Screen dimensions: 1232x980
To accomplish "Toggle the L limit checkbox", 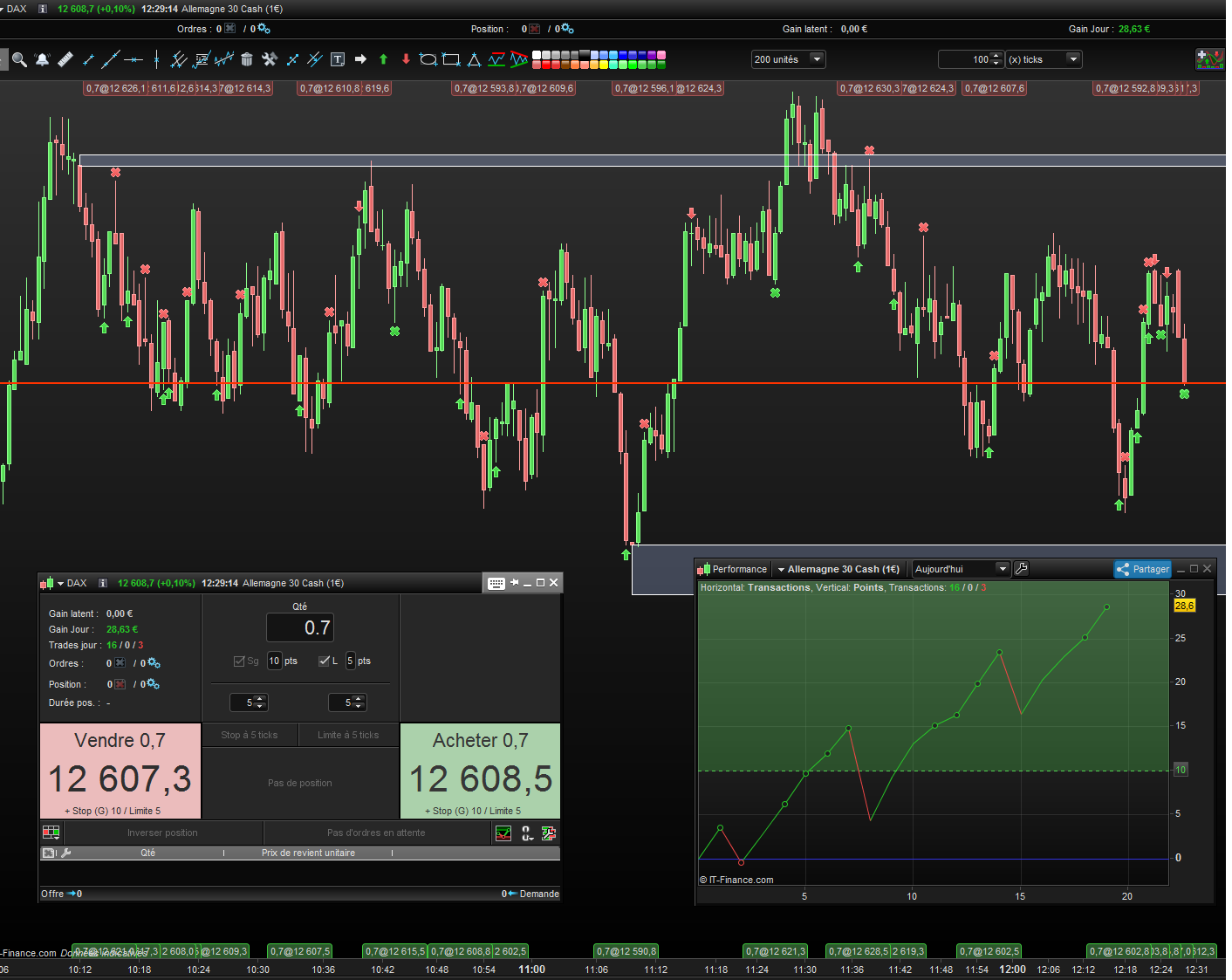I will pos(325,661).
